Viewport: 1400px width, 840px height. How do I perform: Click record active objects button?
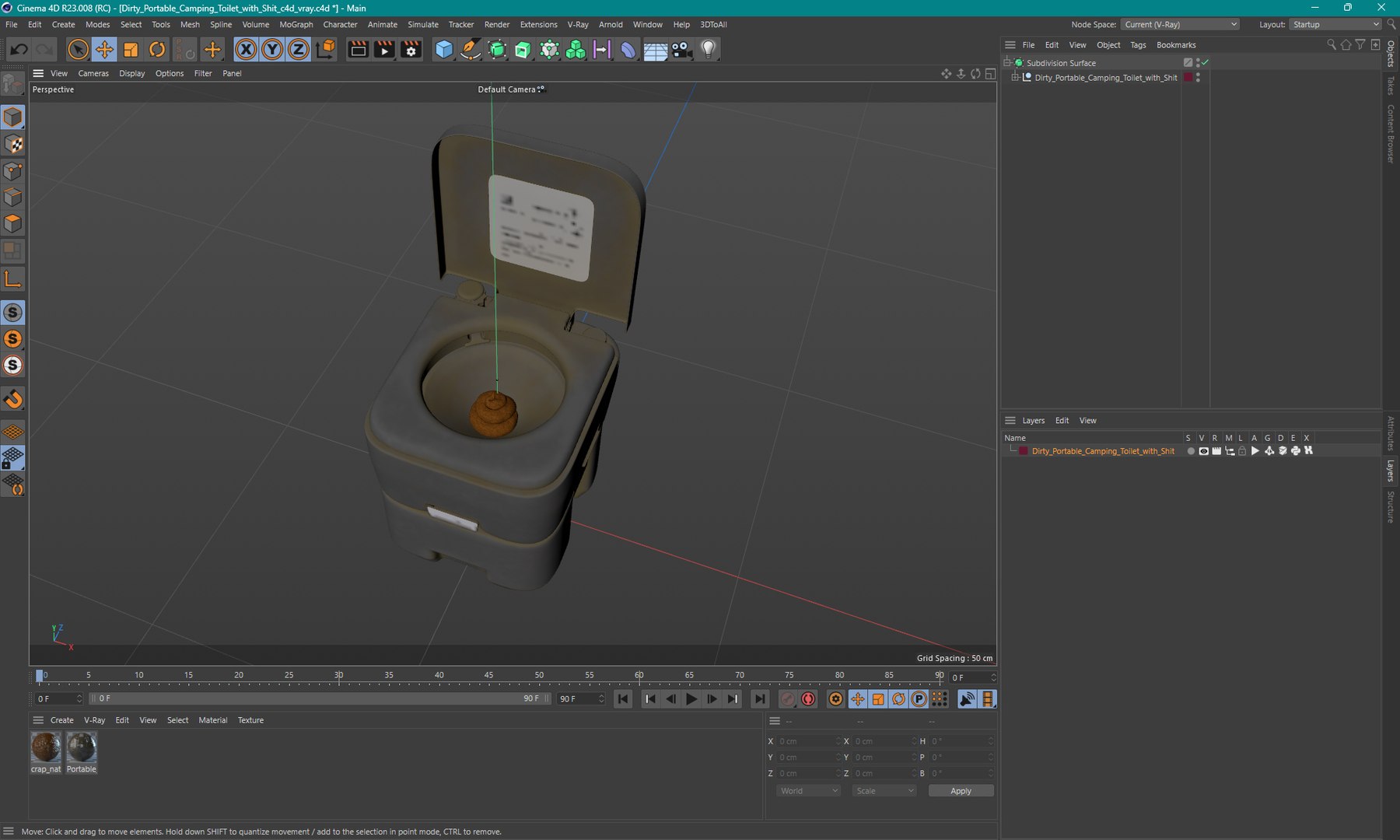[x=788, y=699]
